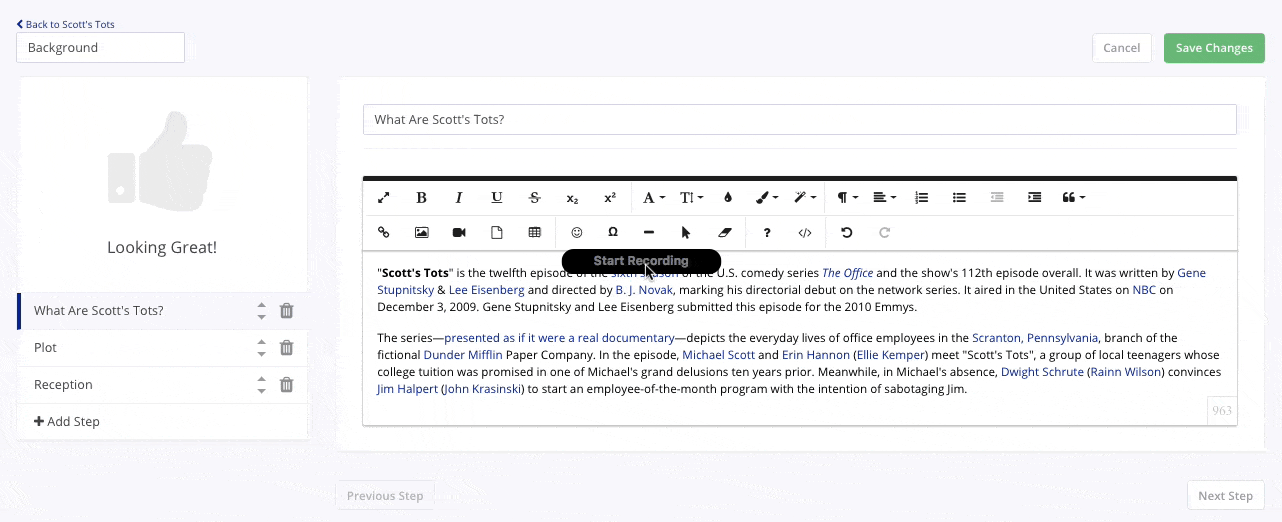Click the step title field What Are Scott's Tots?

[x=800, y=119]
